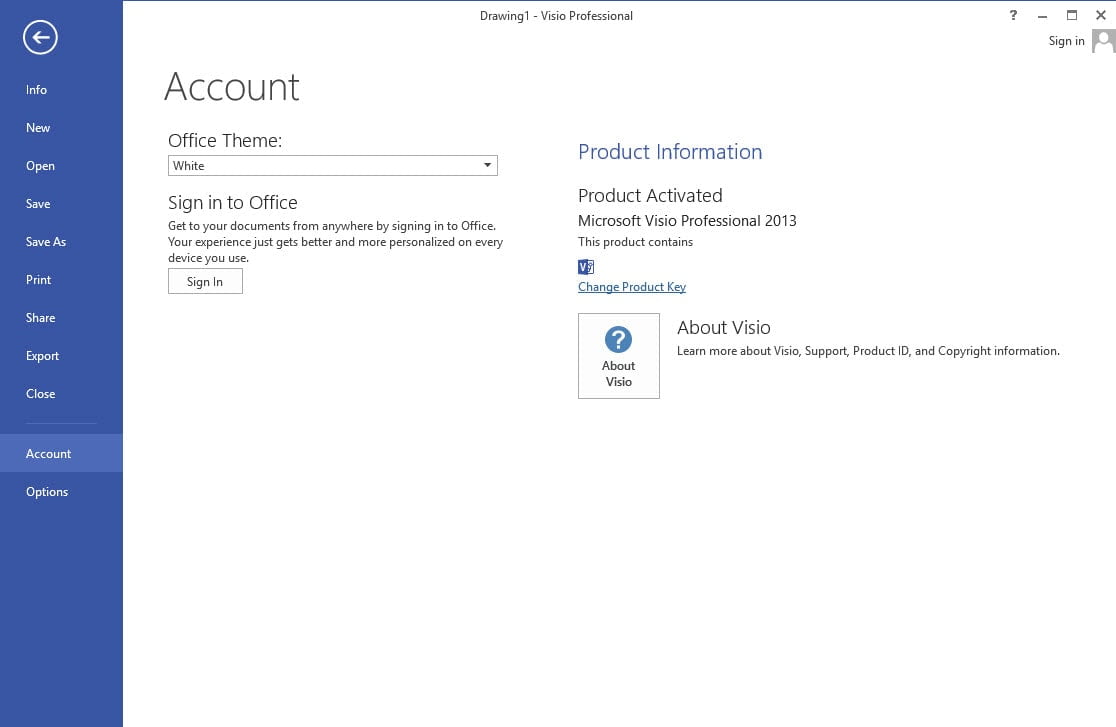Choose Save from backstage menu
1116x727 pixels.
point(38,204)
